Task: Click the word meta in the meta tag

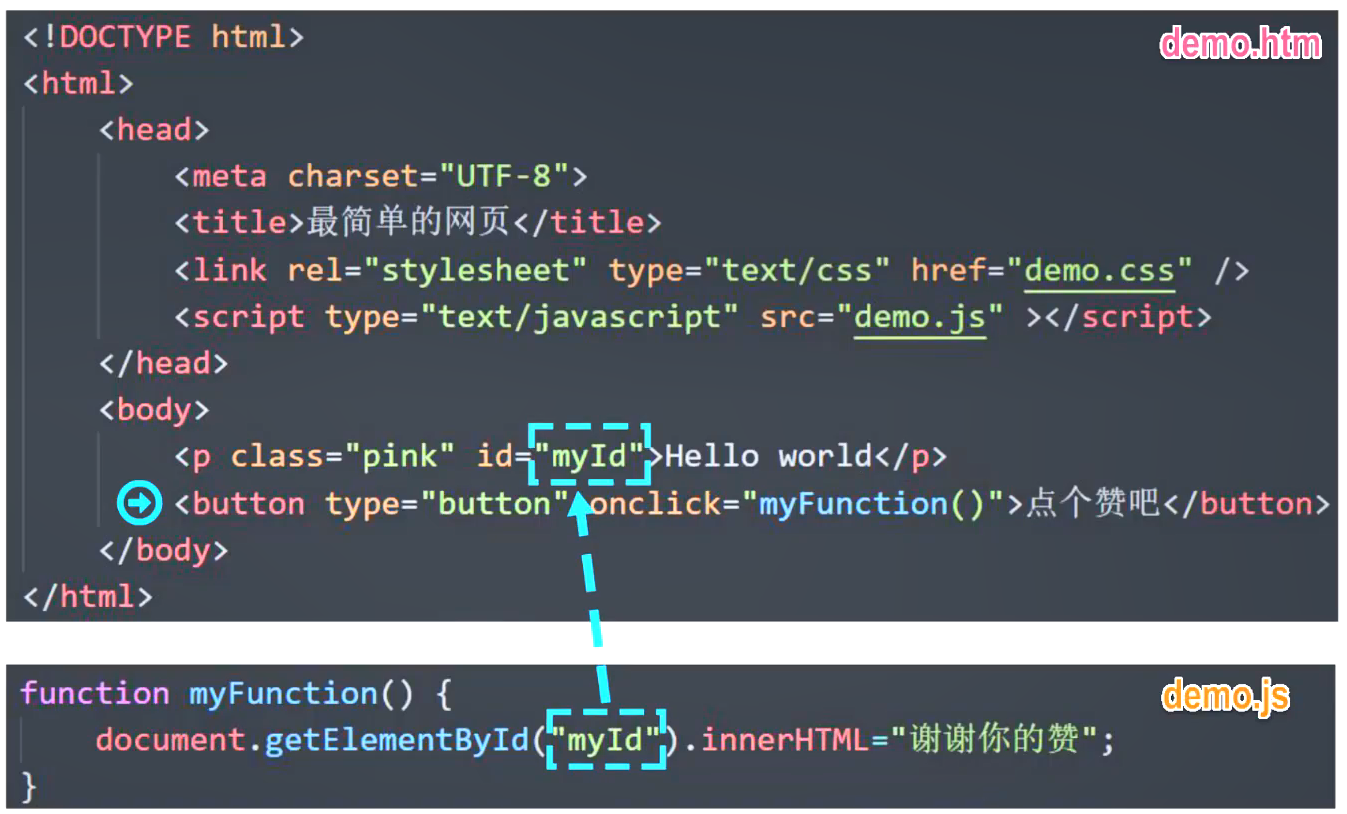Action: [x=229, y=176]
